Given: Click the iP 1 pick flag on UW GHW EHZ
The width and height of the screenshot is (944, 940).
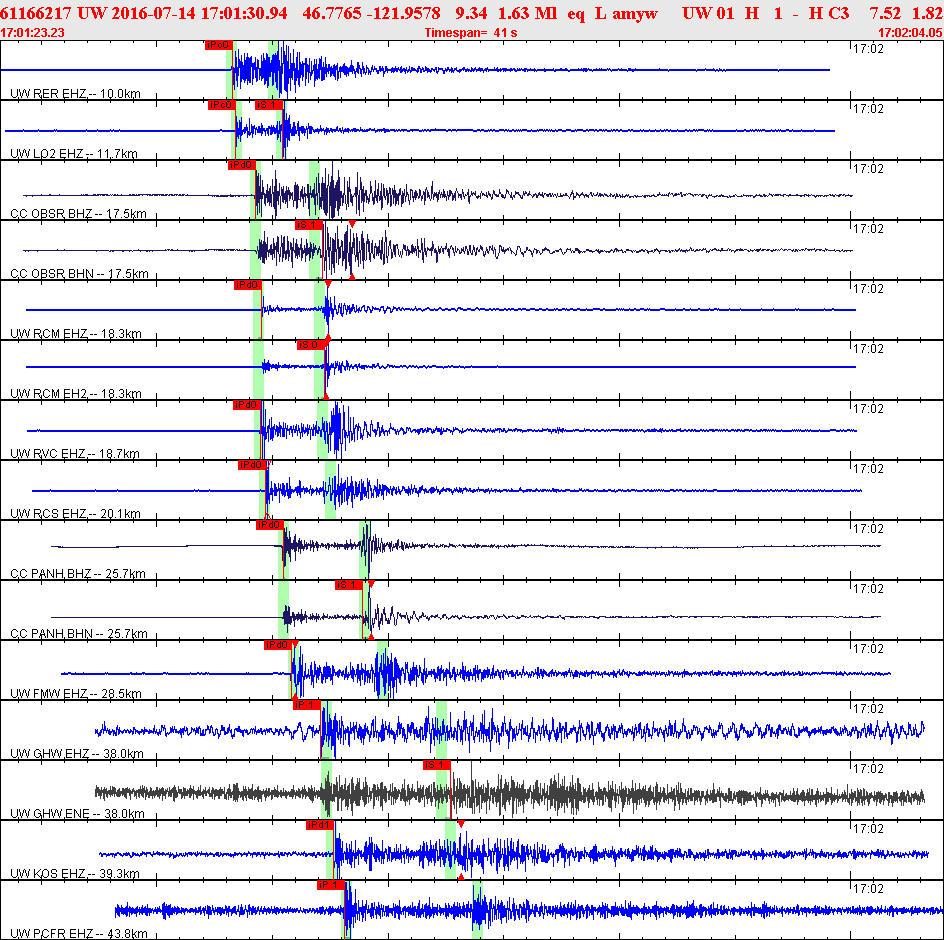Looking at the screenshot, I should tap(307, 705).
